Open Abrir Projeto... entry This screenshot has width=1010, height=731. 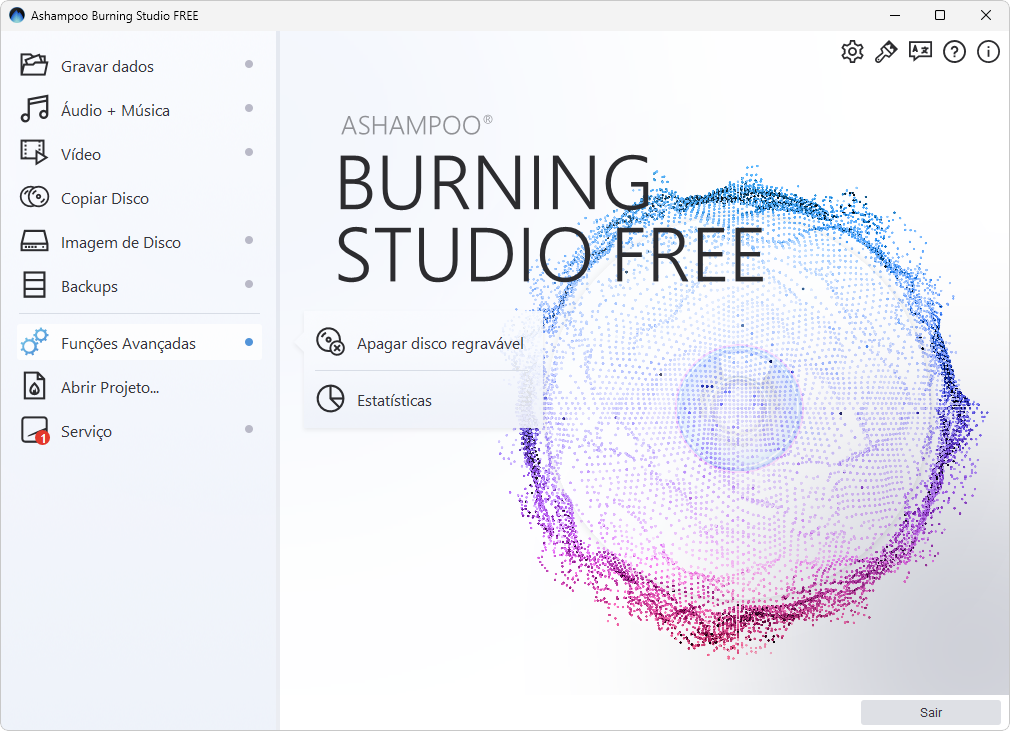[110, 388]
